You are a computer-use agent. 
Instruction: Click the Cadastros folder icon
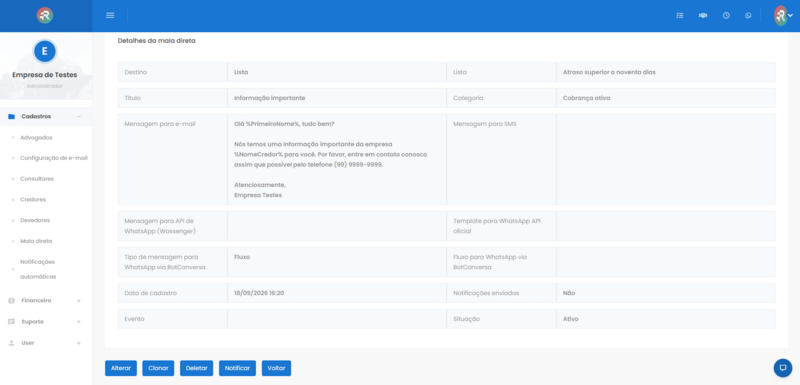pos(11,116)
